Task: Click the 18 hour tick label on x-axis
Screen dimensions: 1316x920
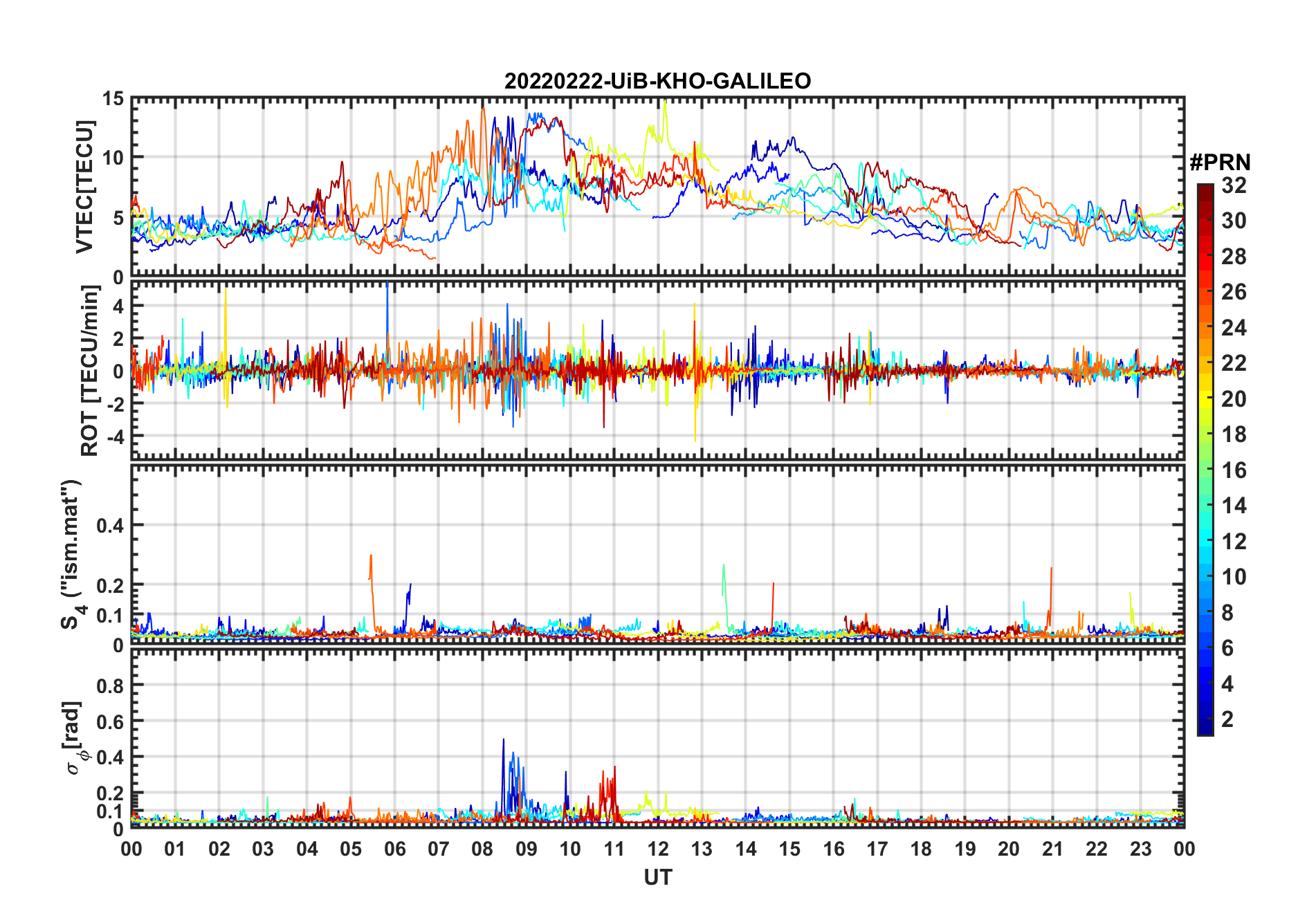Action: click(x=921, y=849)
